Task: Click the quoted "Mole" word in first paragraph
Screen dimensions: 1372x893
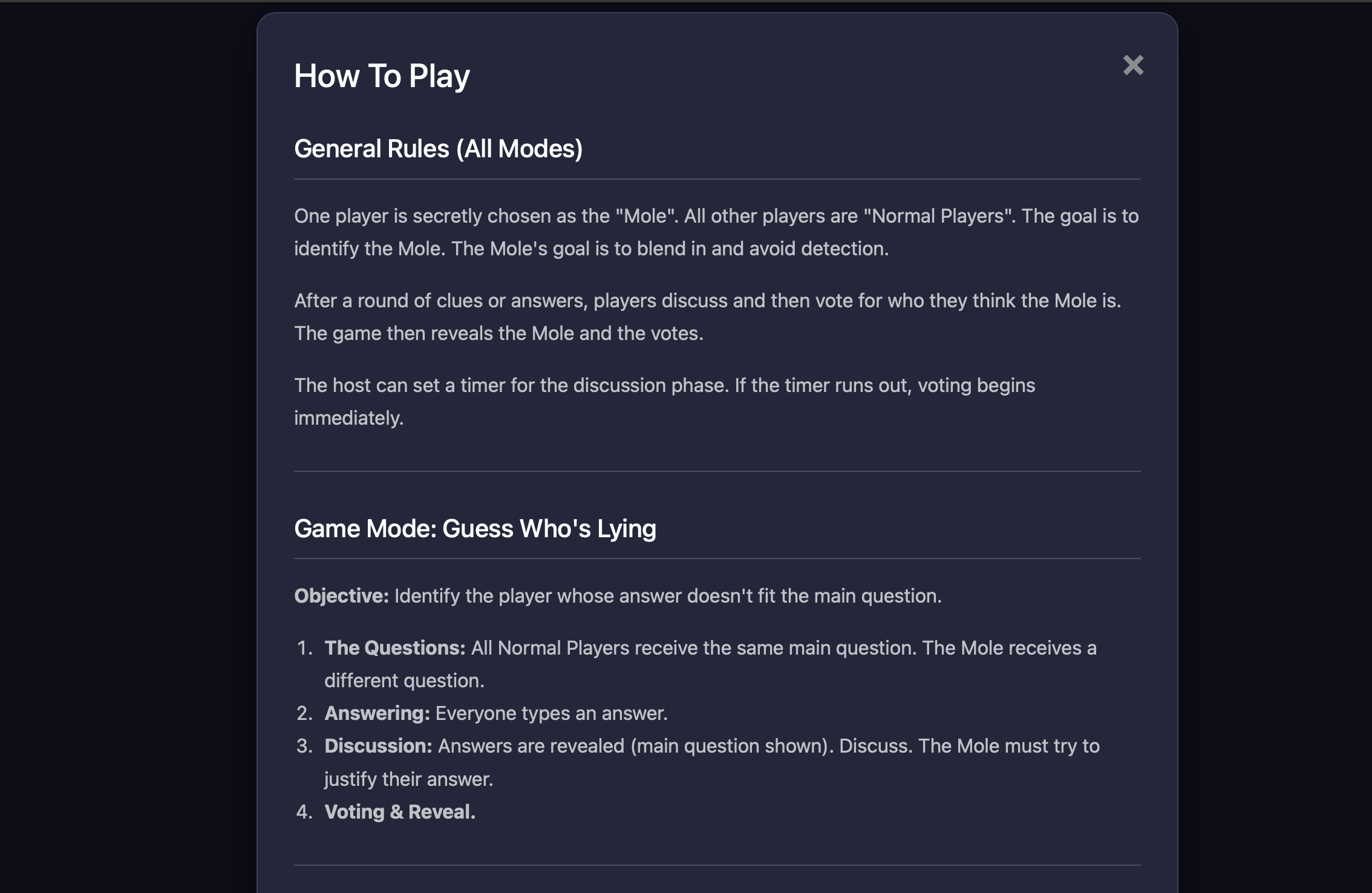Action: [x=646, y=216]
